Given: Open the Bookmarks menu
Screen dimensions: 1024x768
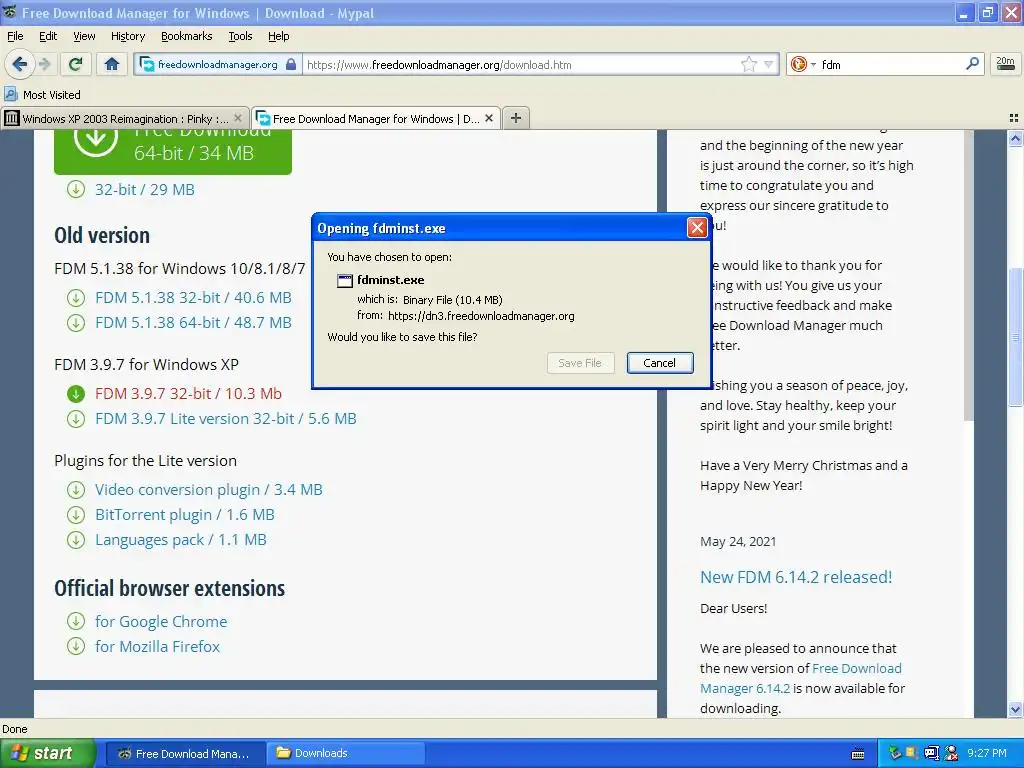Looking at the screenshot, I should point(186,36).
